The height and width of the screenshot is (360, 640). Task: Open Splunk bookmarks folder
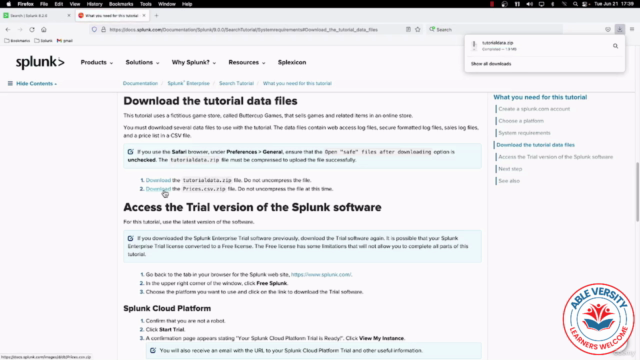click(x=44, y=40)
